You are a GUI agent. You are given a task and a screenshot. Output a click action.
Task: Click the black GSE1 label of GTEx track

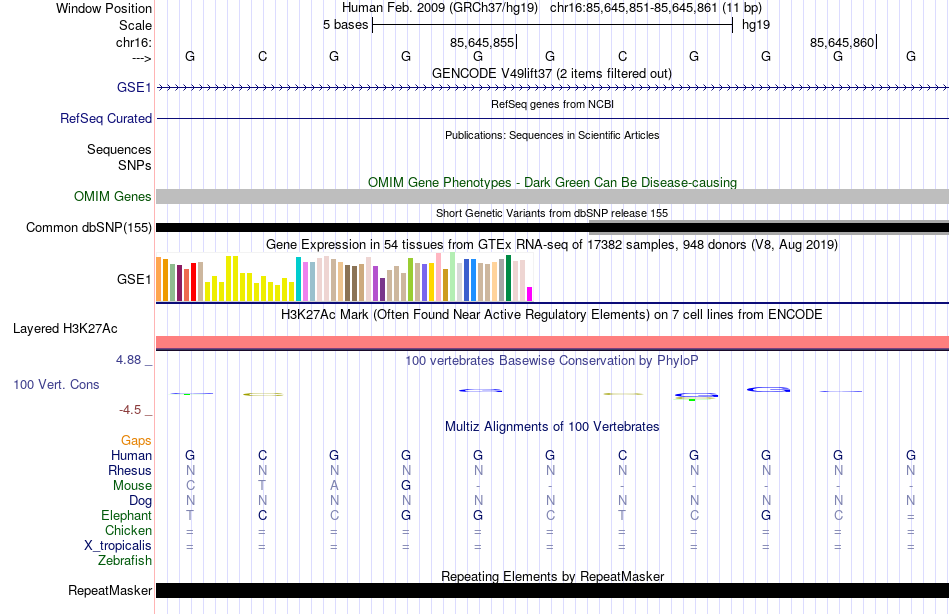[x=134, y=279]
